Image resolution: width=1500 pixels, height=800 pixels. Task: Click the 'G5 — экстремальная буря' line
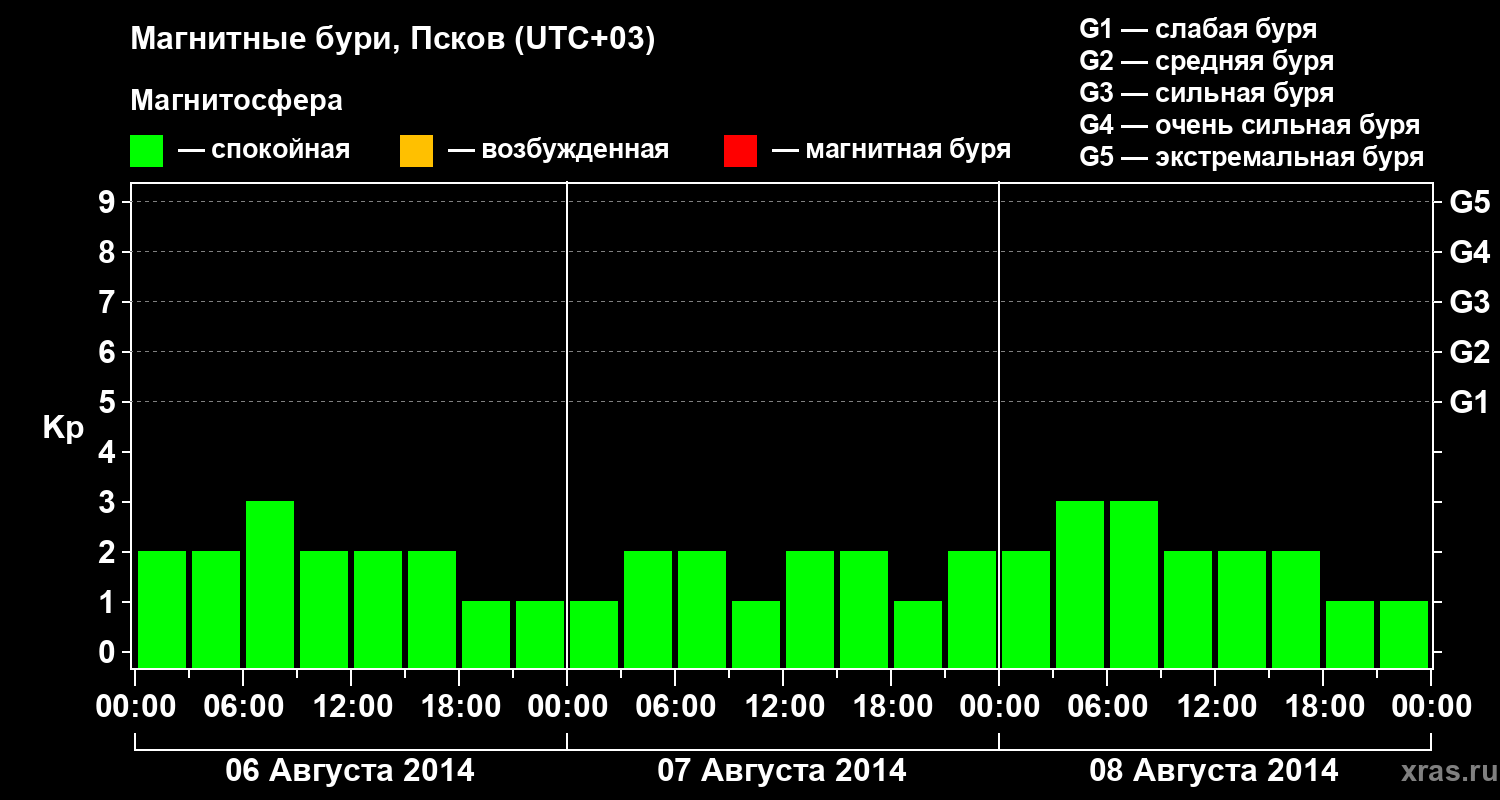[1252, 158]
